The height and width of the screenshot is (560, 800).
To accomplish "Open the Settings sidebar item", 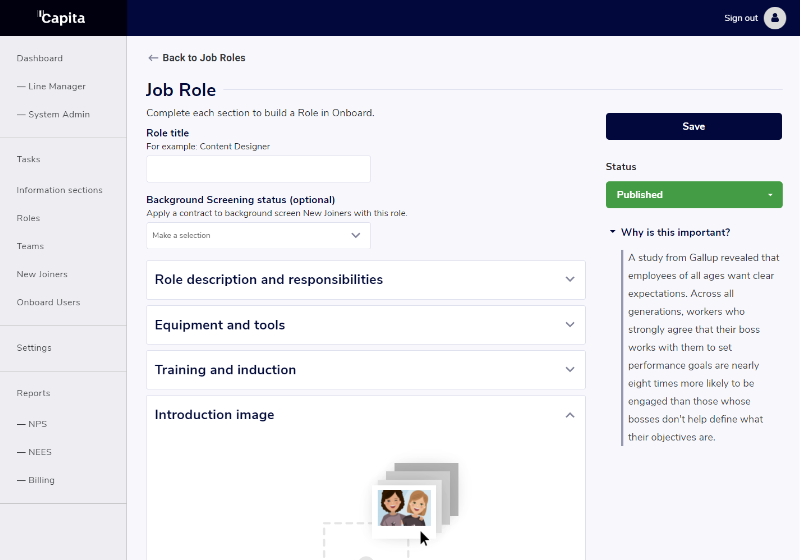I will [34, 348].
